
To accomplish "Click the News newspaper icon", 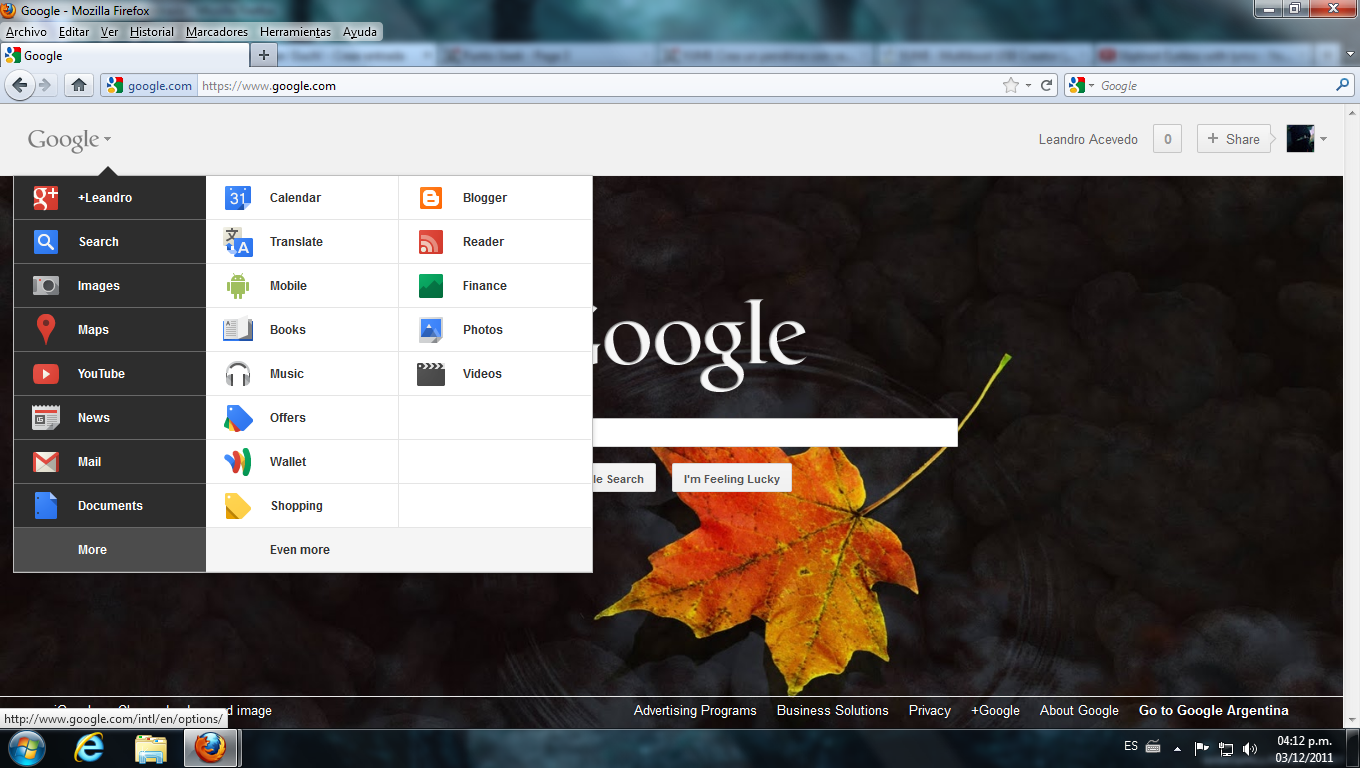I will click(x=46, y=418).
